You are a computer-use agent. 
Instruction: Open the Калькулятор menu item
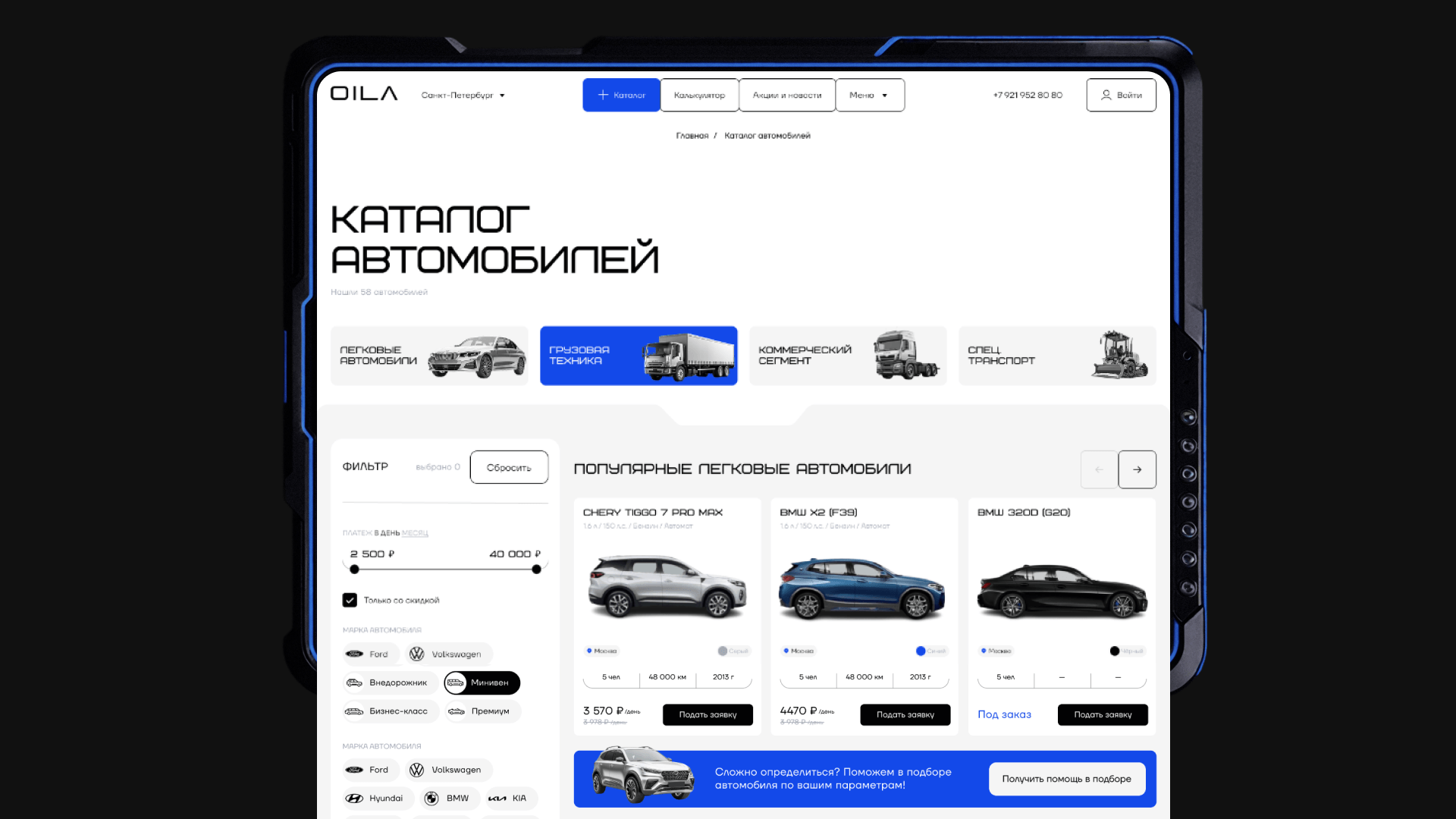pos(699,95)
